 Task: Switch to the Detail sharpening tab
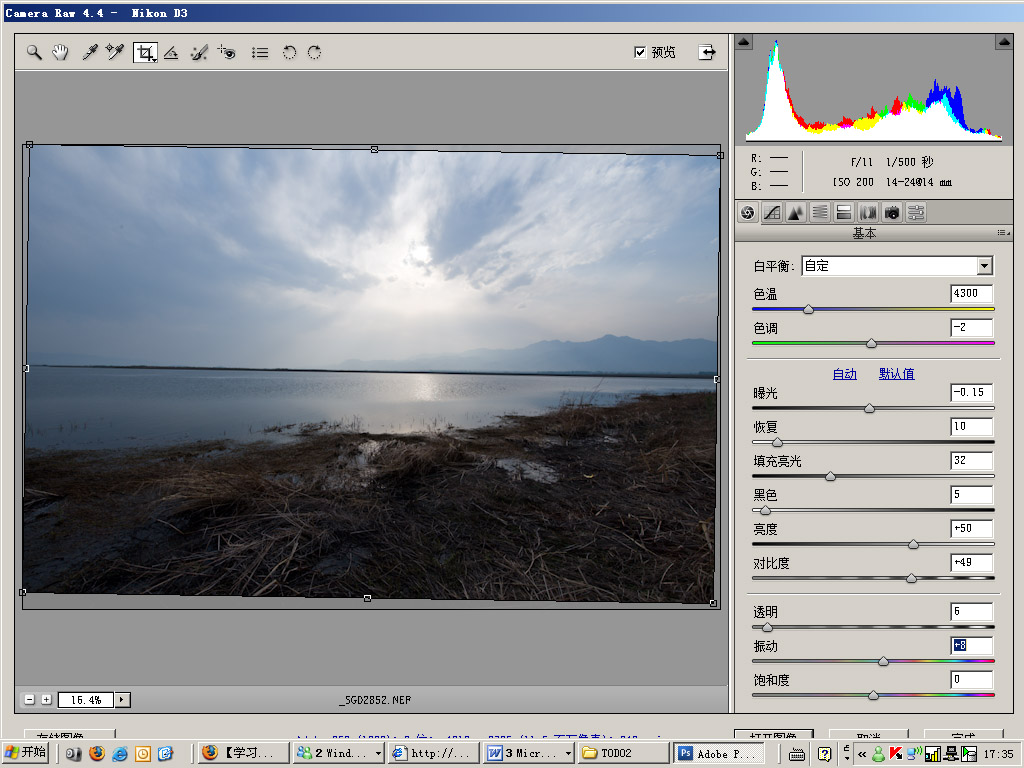(795, 212)
